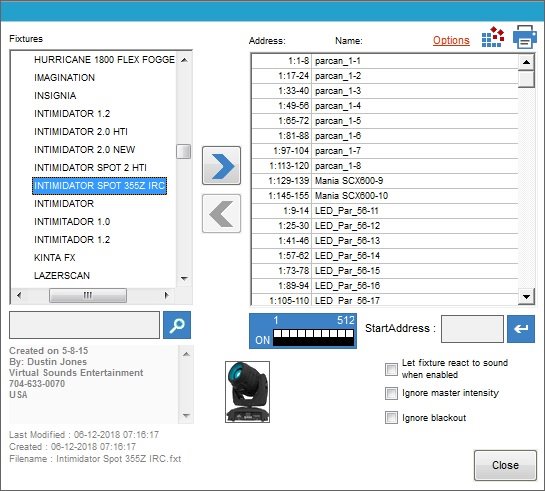Select patched row parcan_1-3
This screenshot has height=491, width=545.
384,91
